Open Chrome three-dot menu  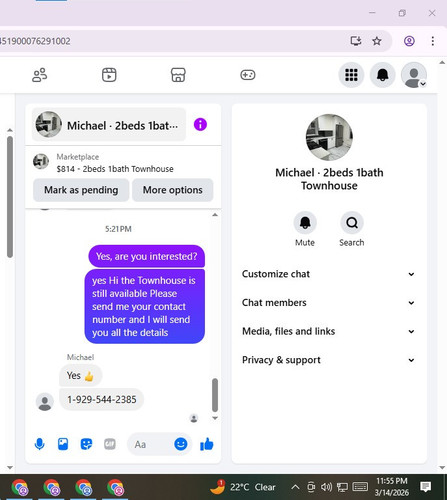433,41
